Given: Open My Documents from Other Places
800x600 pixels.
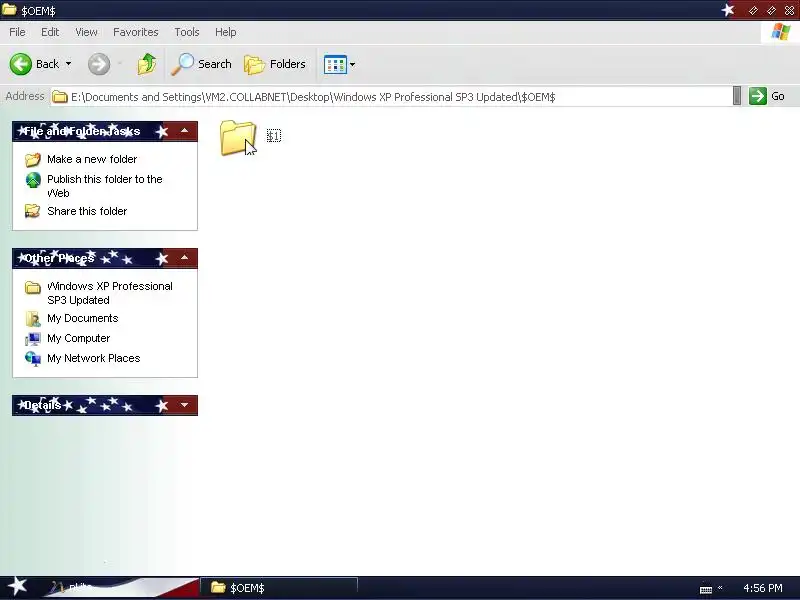Looking at the screenshot, I should (x=83, y=318).
